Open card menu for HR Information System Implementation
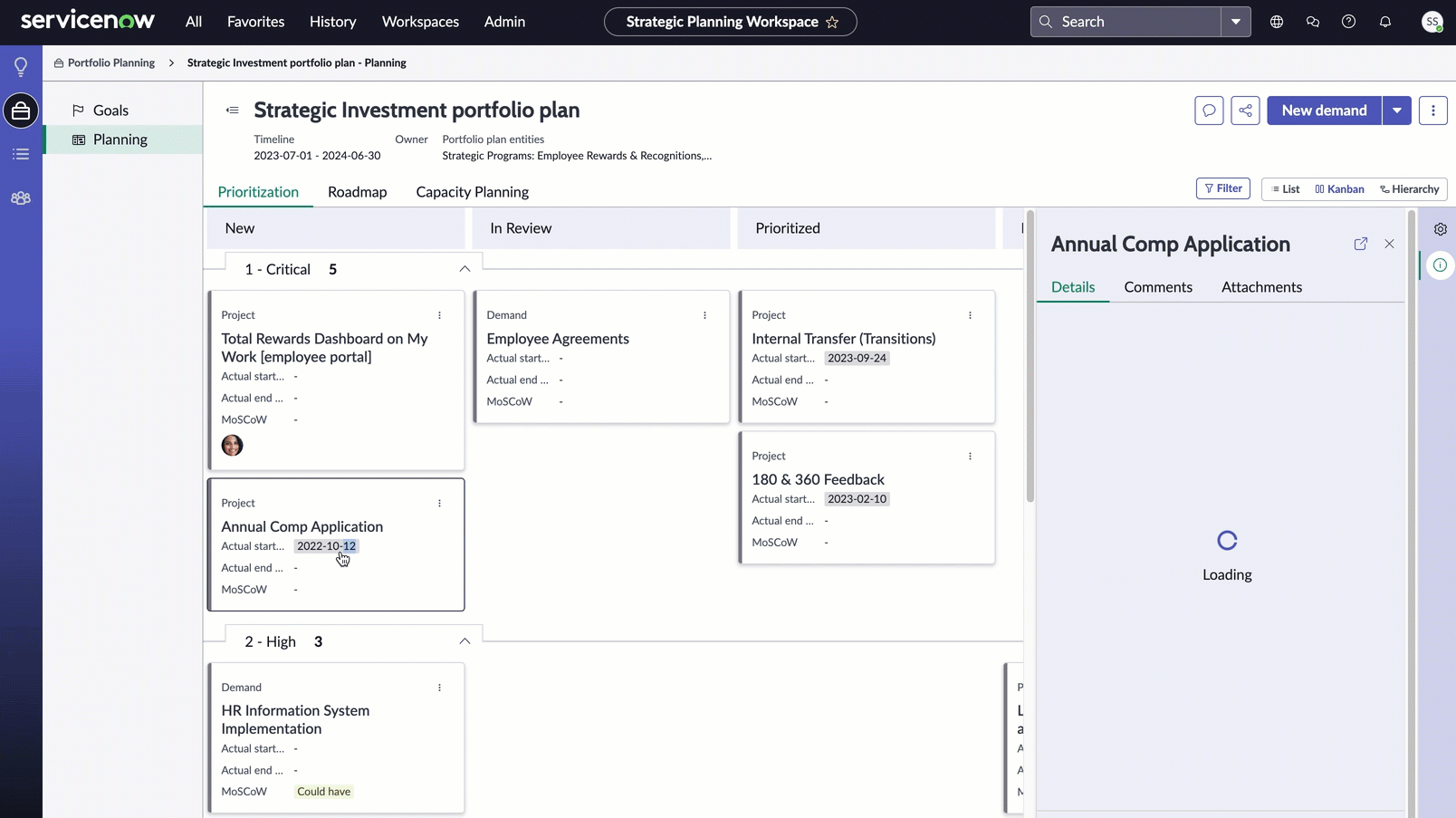 [x=440, y=688]
